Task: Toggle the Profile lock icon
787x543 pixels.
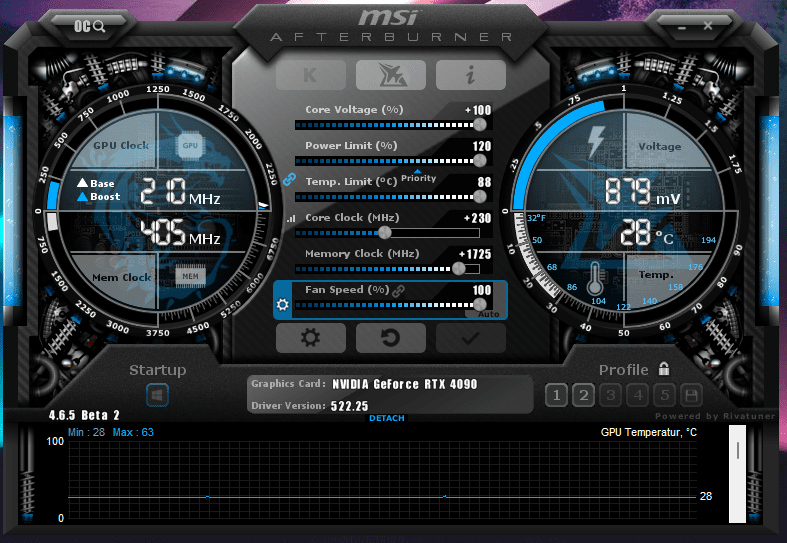Action: [664, 369]
